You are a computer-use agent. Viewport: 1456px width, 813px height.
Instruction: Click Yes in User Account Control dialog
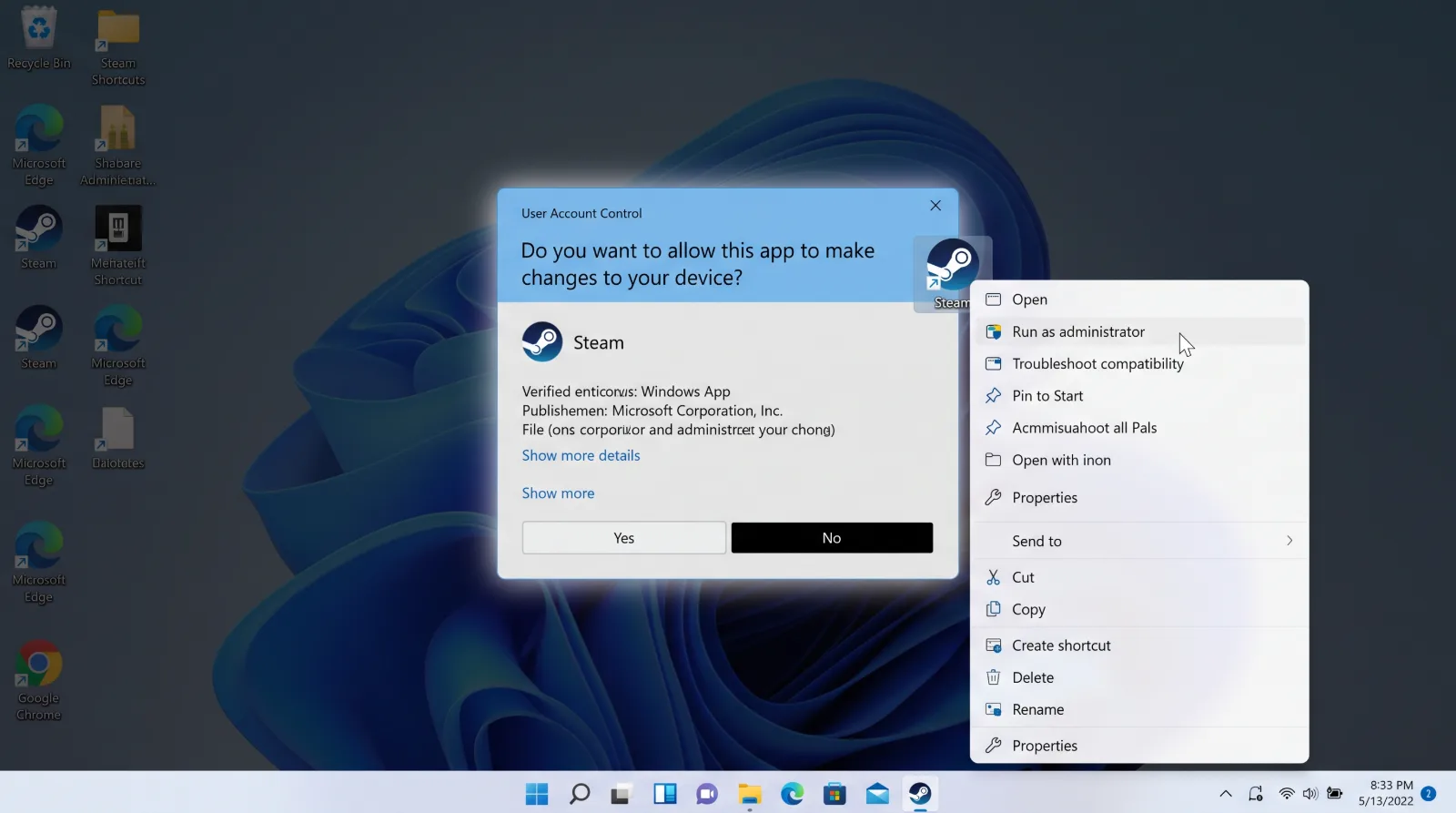(x=623, y=538)
